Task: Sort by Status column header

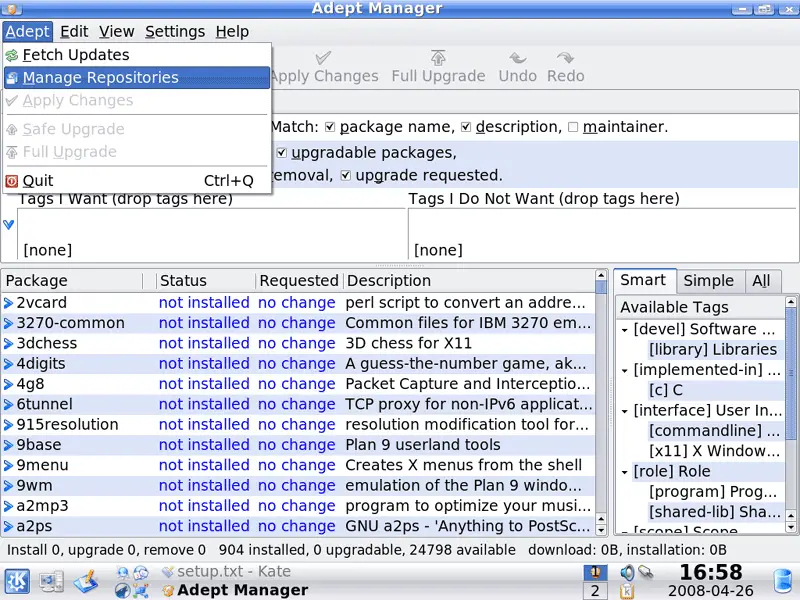Action: tap(205, 281)
